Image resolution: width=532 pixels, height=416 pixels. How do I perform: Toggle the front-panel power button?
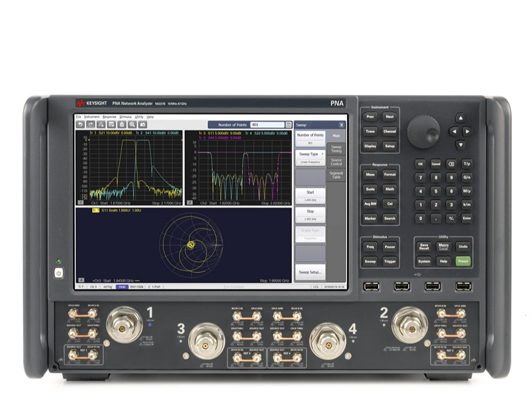coord(59,273)
